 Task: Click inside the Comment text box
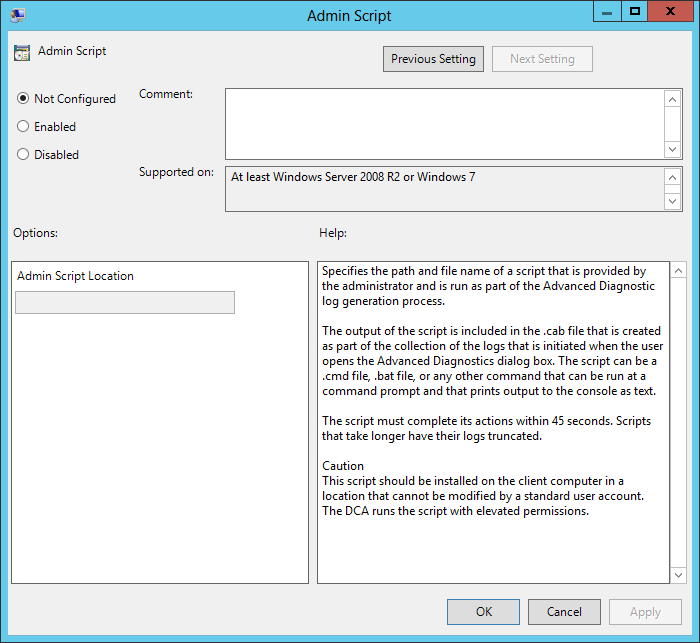444,123
